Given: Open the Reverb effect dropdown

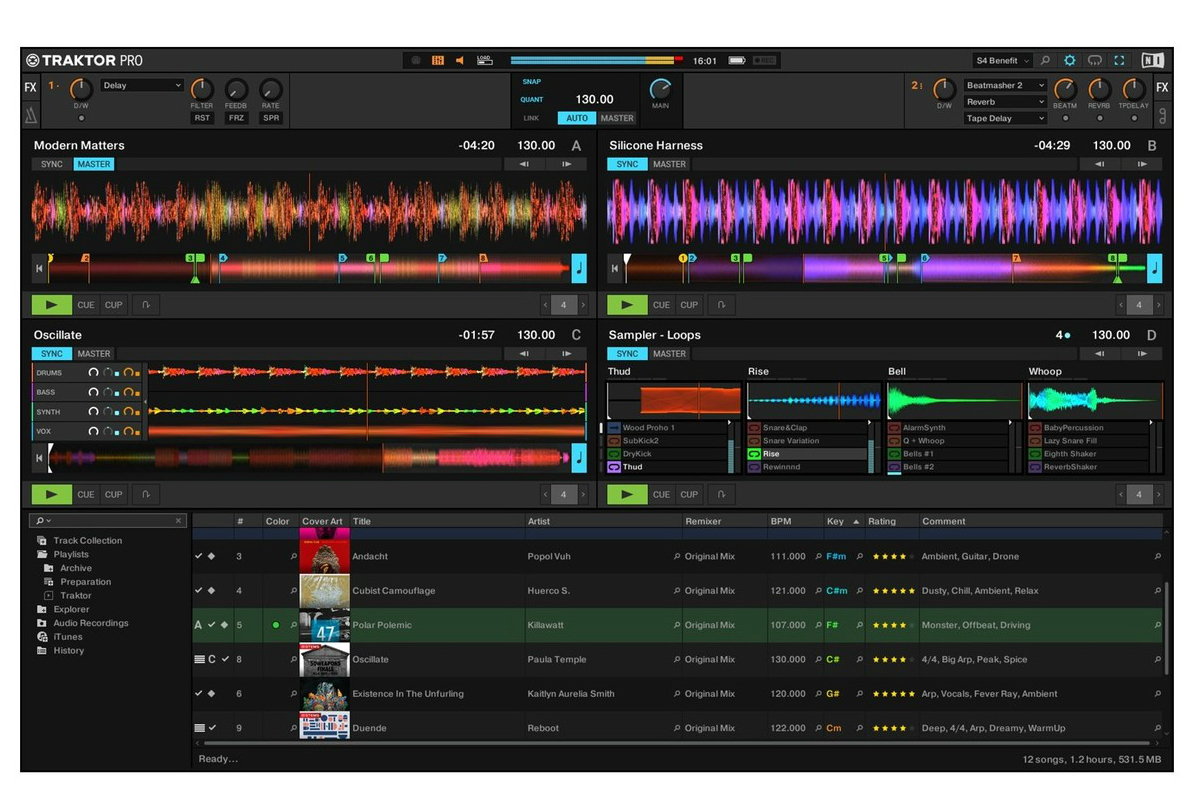Looking at the screenshot, I should 1005,102.
